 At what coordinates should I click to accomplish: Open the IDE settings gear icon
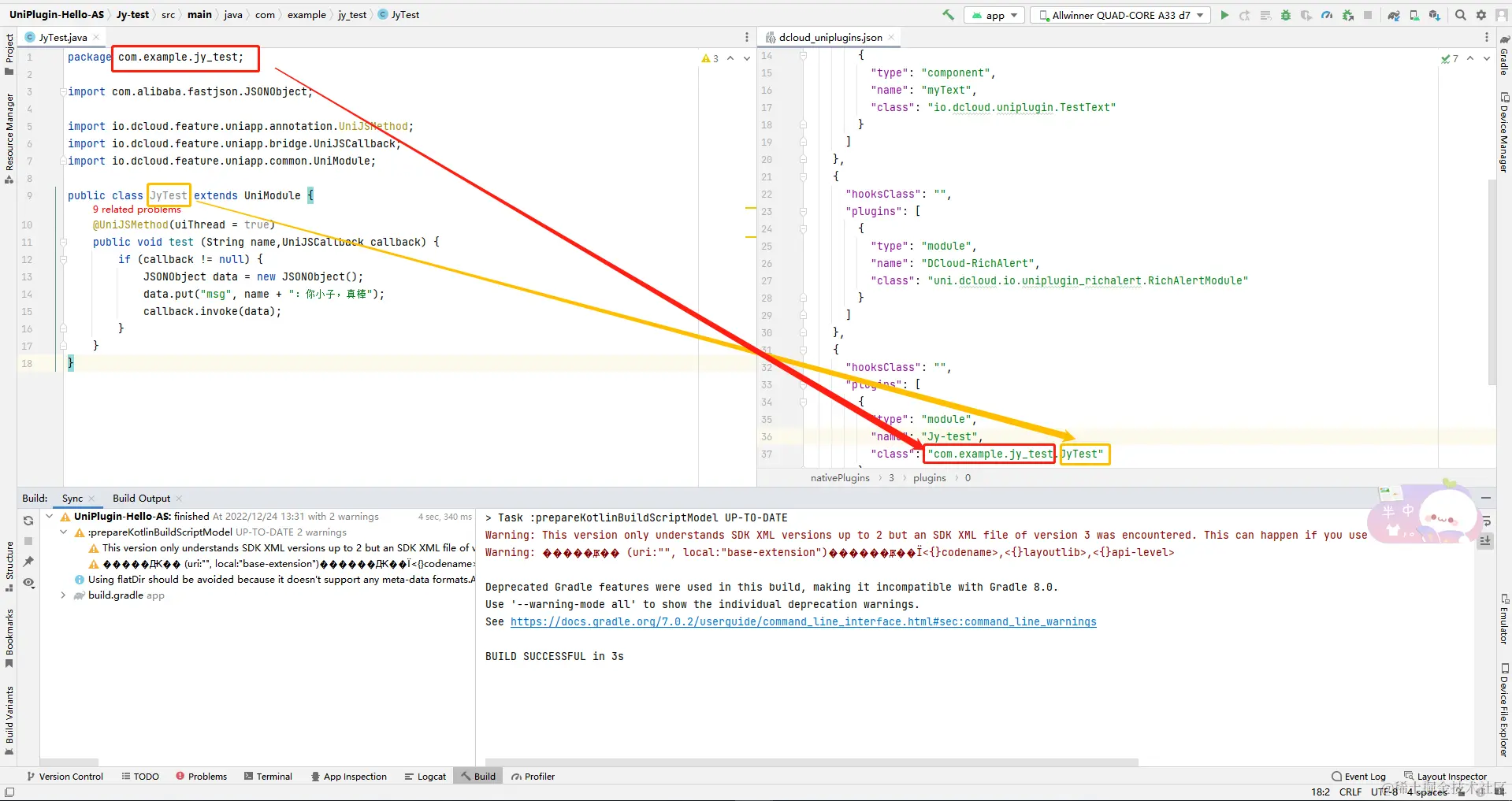tap(1481, 15)
